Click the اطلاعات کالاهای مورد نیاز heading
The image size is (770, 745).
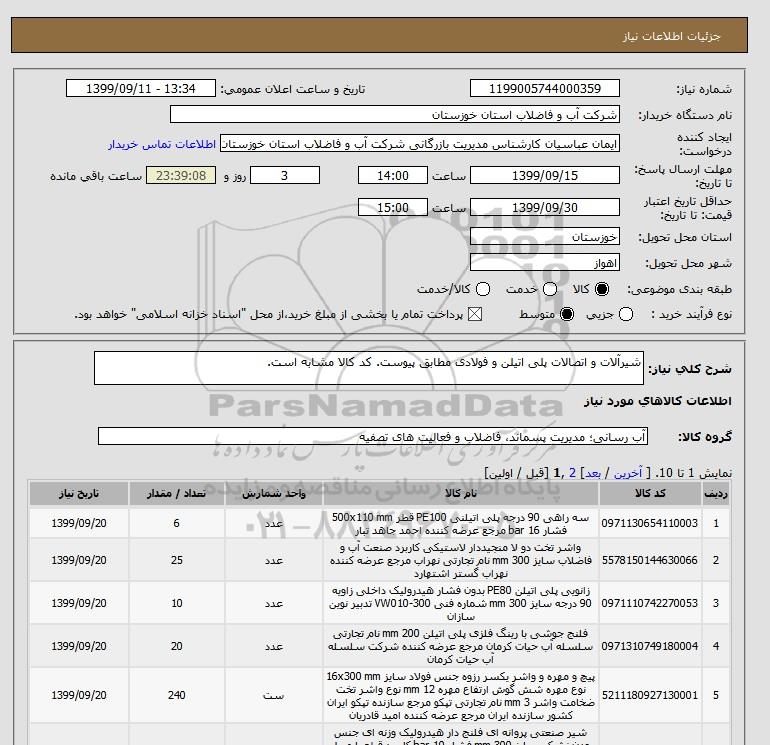[658, 401]
